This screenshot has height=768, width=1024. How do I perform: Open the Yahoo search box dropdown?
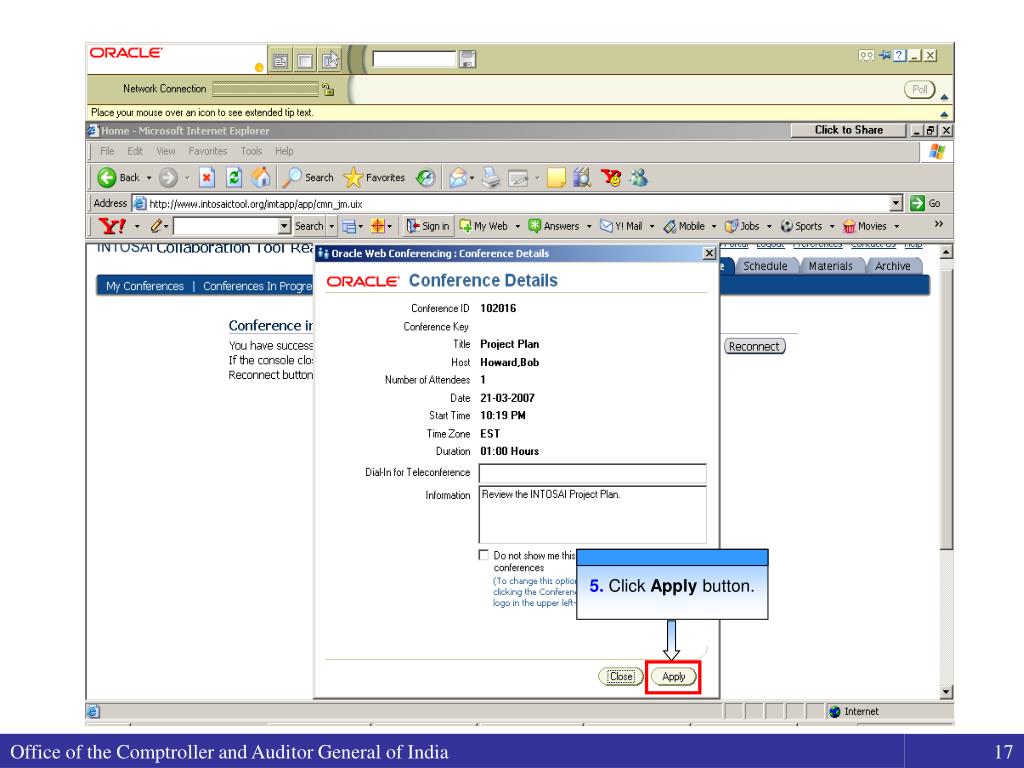tap(284, 226)
